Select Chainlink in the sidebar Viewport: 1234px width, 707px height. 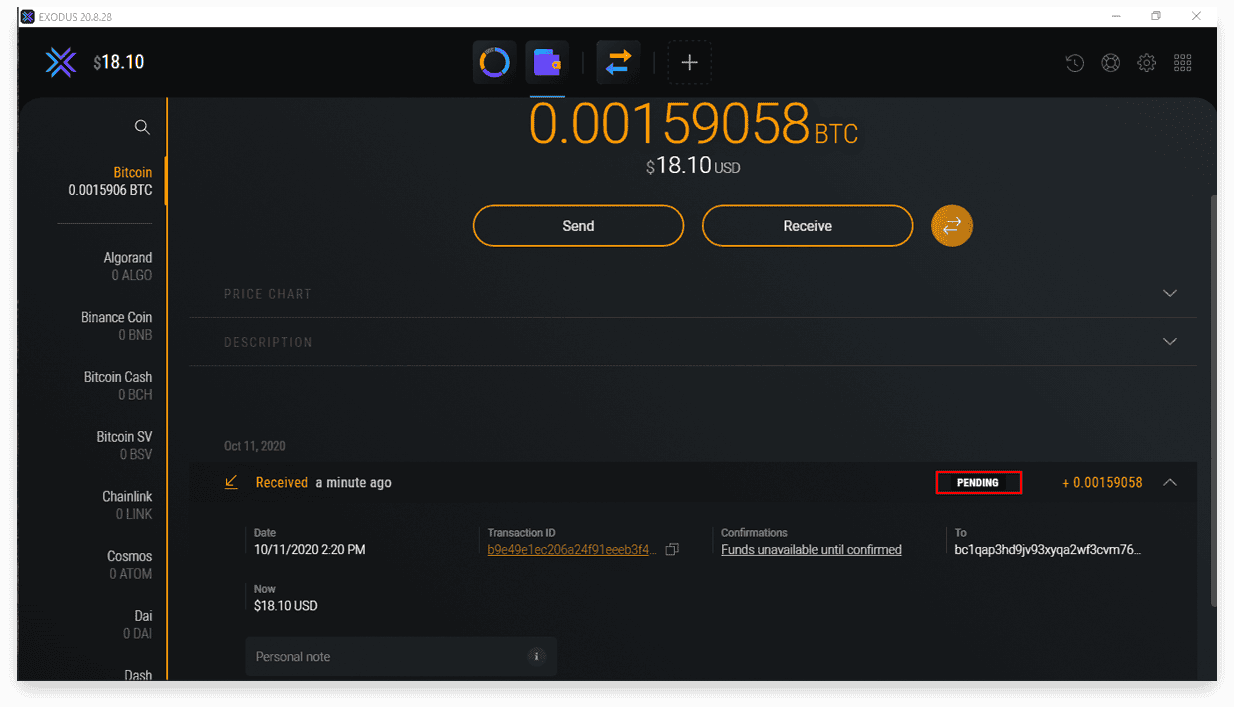coord(127,505)
